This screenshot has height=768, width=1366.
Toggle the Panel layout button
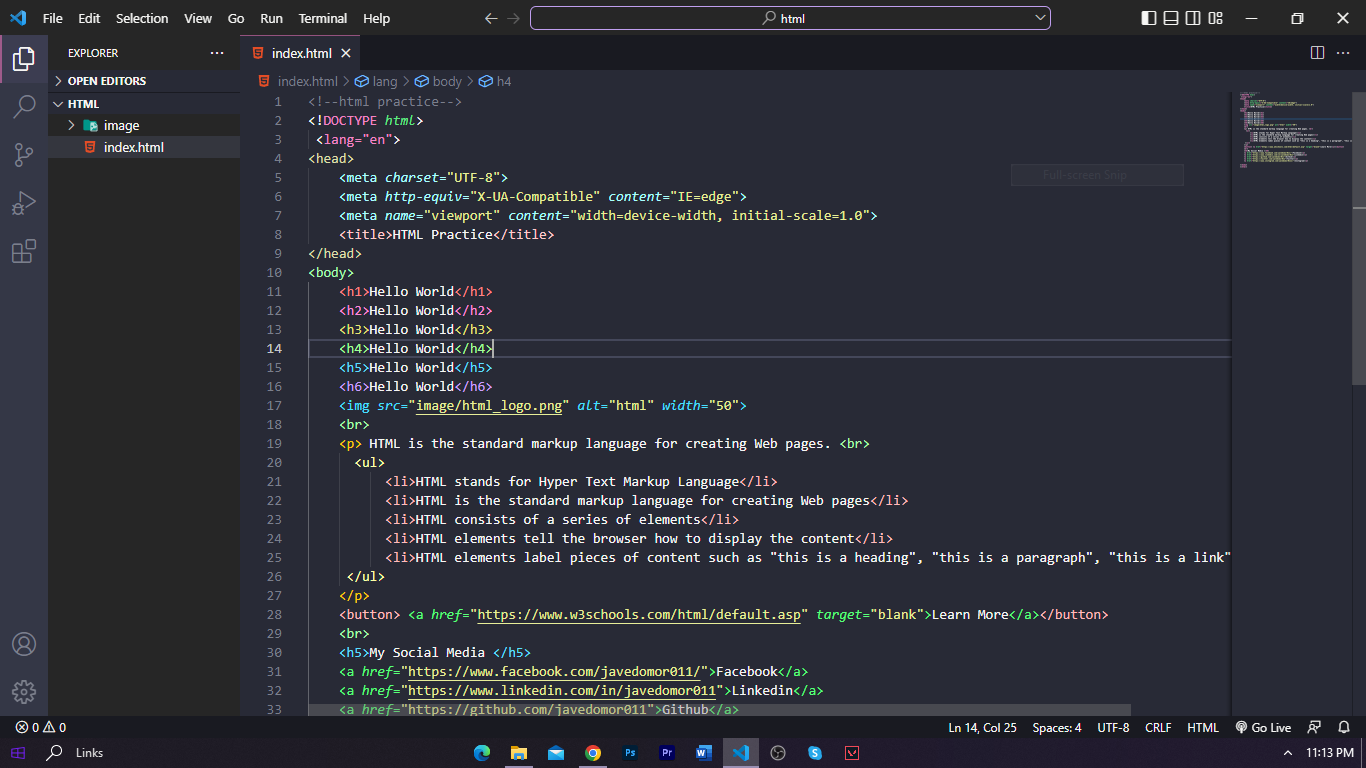[1171, 18]
